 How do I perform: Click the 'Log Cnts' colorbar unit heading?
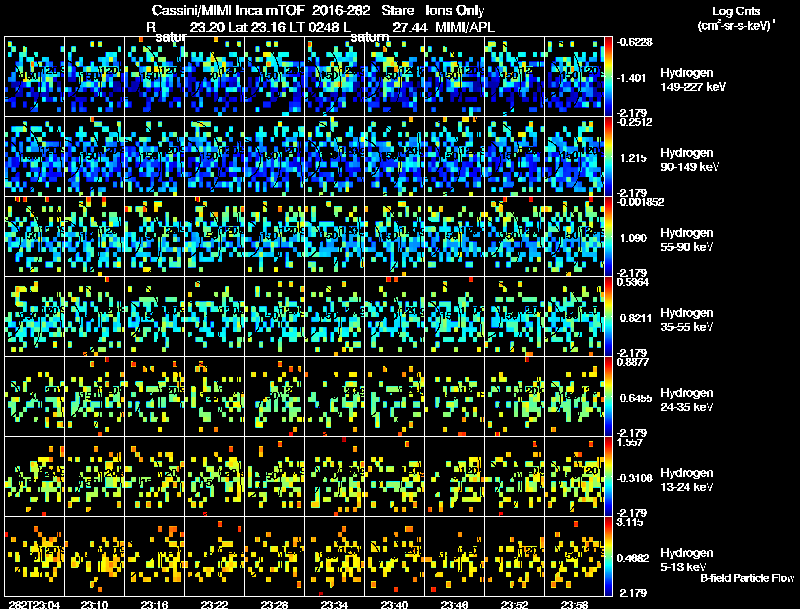tap(736, 11)
